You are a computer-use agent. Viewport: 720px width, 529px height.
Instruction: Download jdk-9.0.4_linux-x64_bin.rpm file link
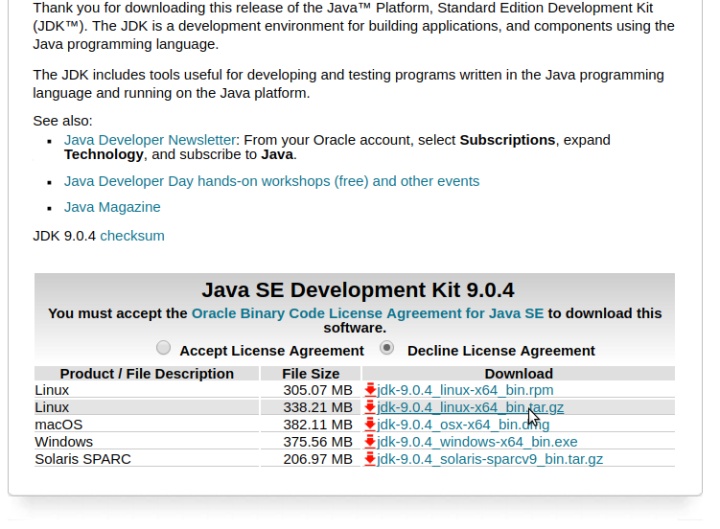pyautogui.click(x=465, y=390)
